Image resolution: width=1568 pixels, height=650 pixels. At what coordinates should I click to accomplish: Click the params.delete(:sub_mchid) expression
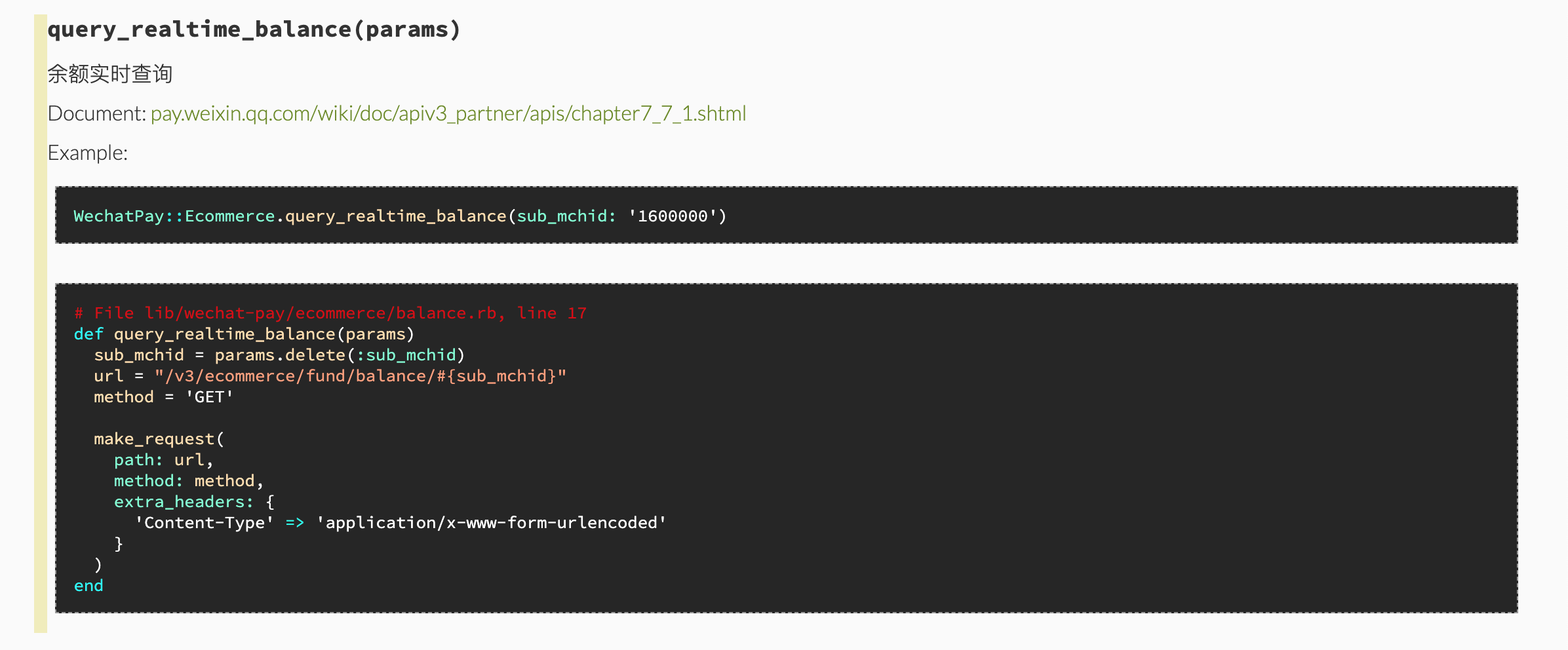point(340,355)
